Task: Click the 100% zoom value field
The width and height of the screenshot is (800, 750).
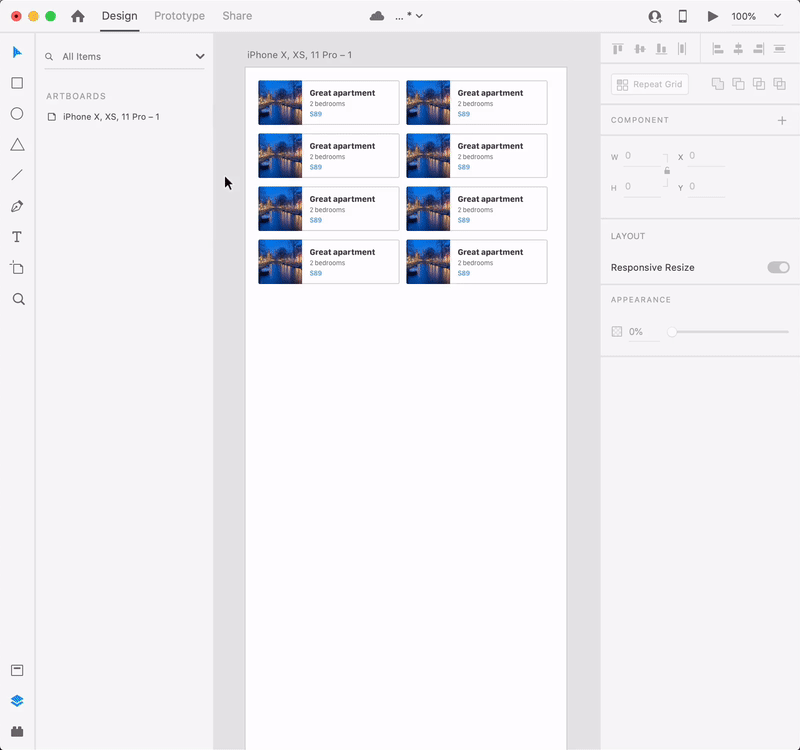Action: 744,16
